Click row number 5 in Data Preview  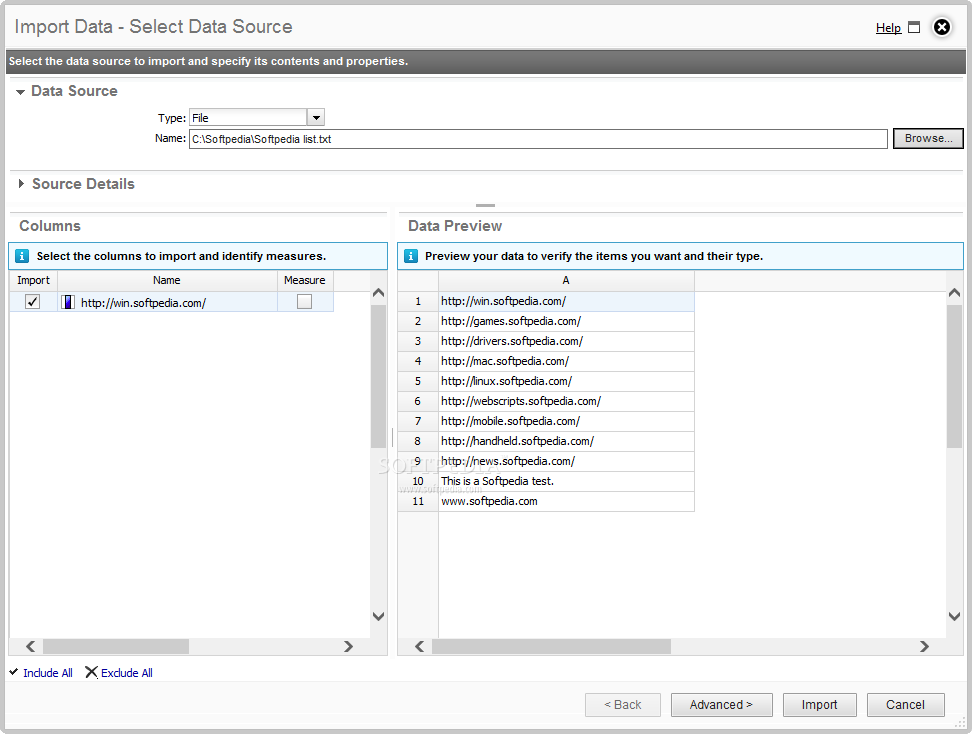click(418, 381)
